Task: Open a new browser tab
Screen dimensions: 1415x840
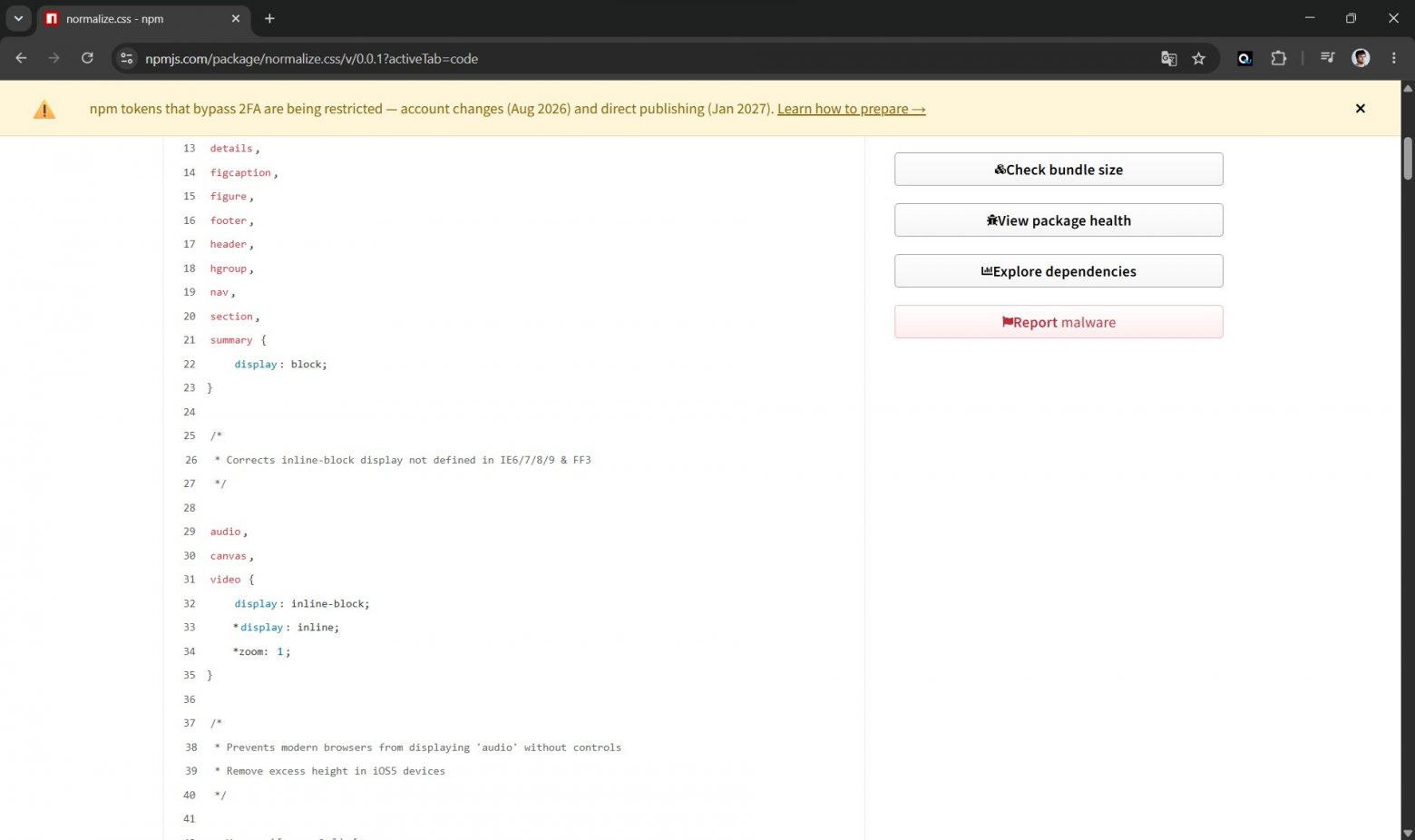Action: (x=269, y=18)
